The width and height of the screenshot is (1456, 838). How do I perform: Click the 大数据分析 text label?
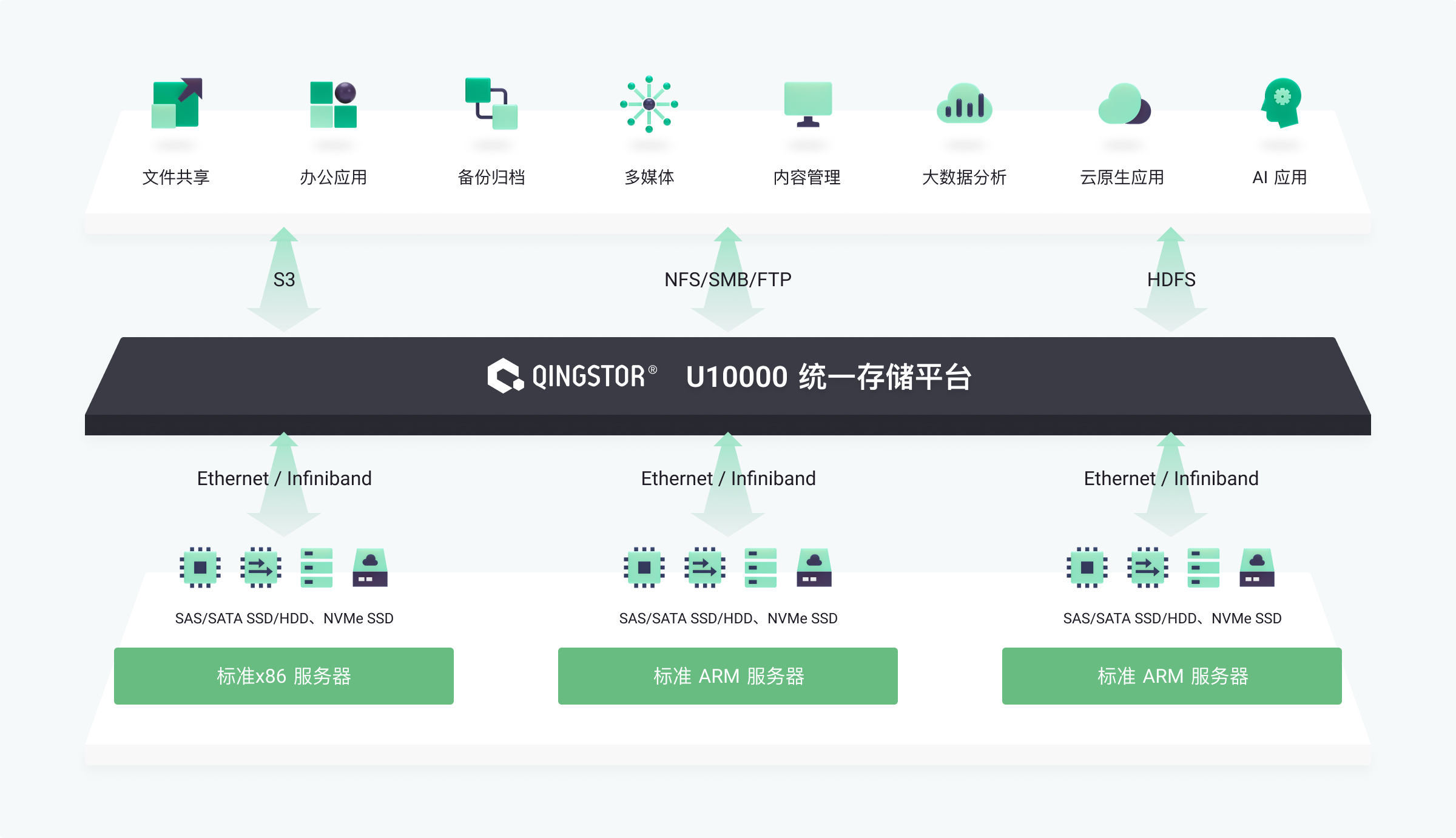[965, 177]
